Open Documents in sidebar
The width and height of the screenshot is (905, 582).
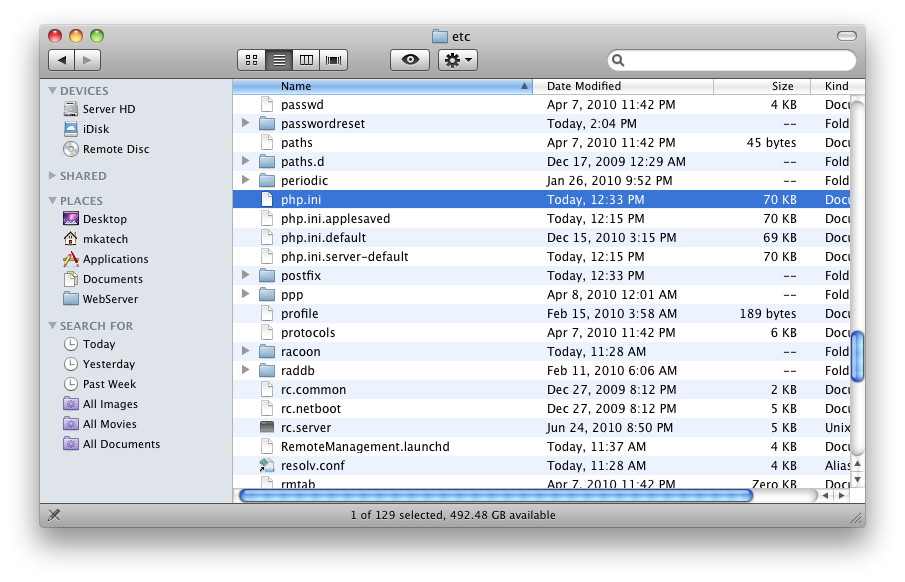point(103,279)
